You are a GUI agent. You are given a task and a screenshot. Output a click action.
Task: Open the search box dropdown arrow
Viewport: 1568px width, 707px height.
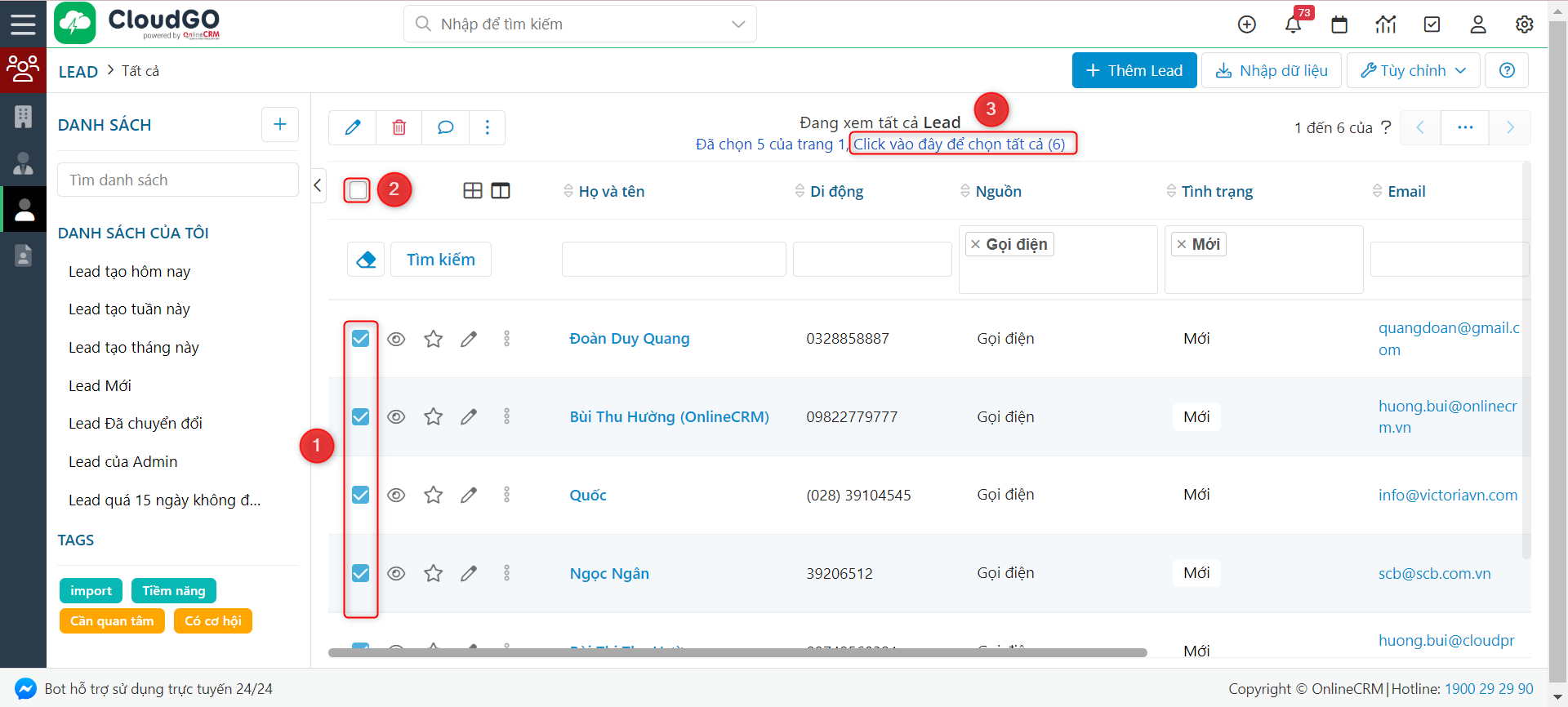click(738, 24)
